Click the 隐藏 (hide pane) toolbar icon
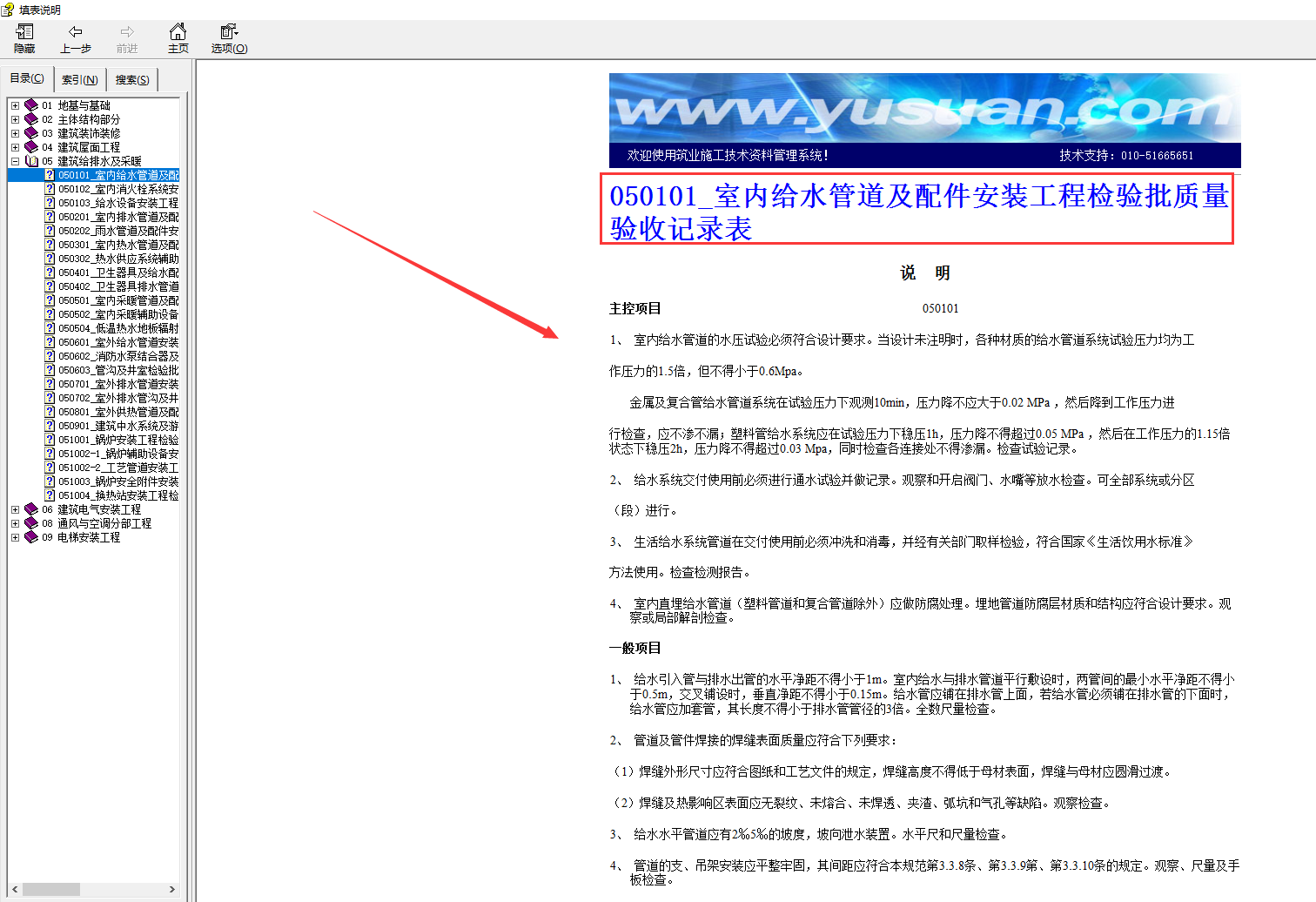The height and width of the screenshot is (902, 1316). [x=24, y=32]
